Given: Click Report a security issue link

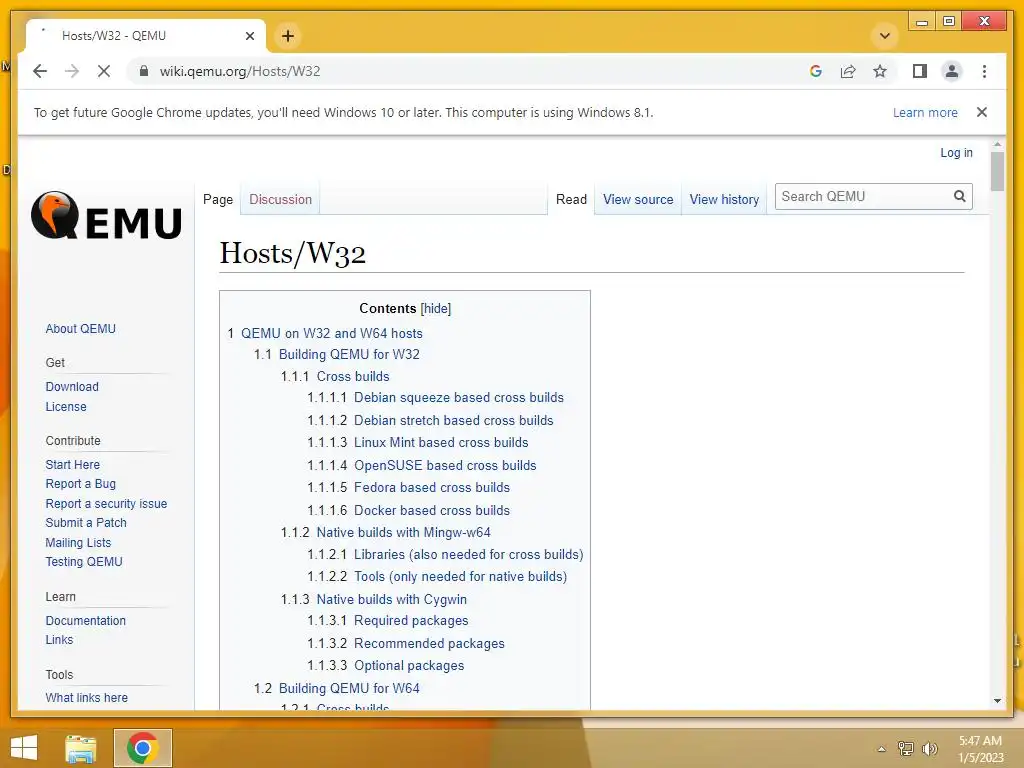Looking at the screenshot, I should click(x=106, y=504).
